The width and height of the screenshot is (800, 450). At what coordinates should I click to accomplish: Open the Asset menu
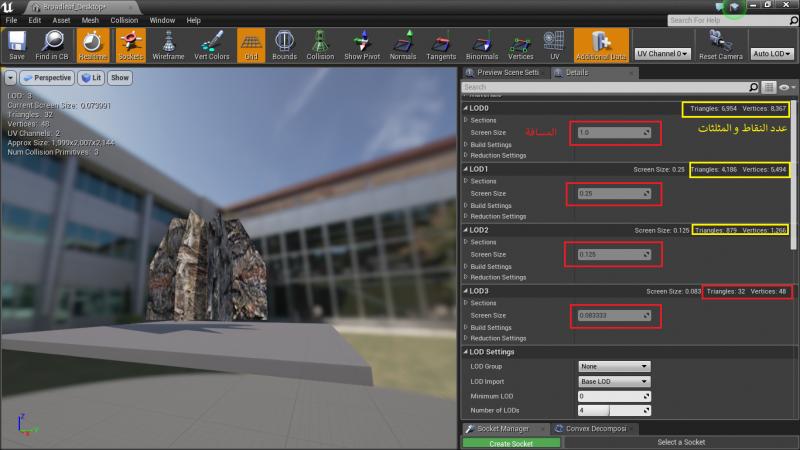tap(61, 20)
